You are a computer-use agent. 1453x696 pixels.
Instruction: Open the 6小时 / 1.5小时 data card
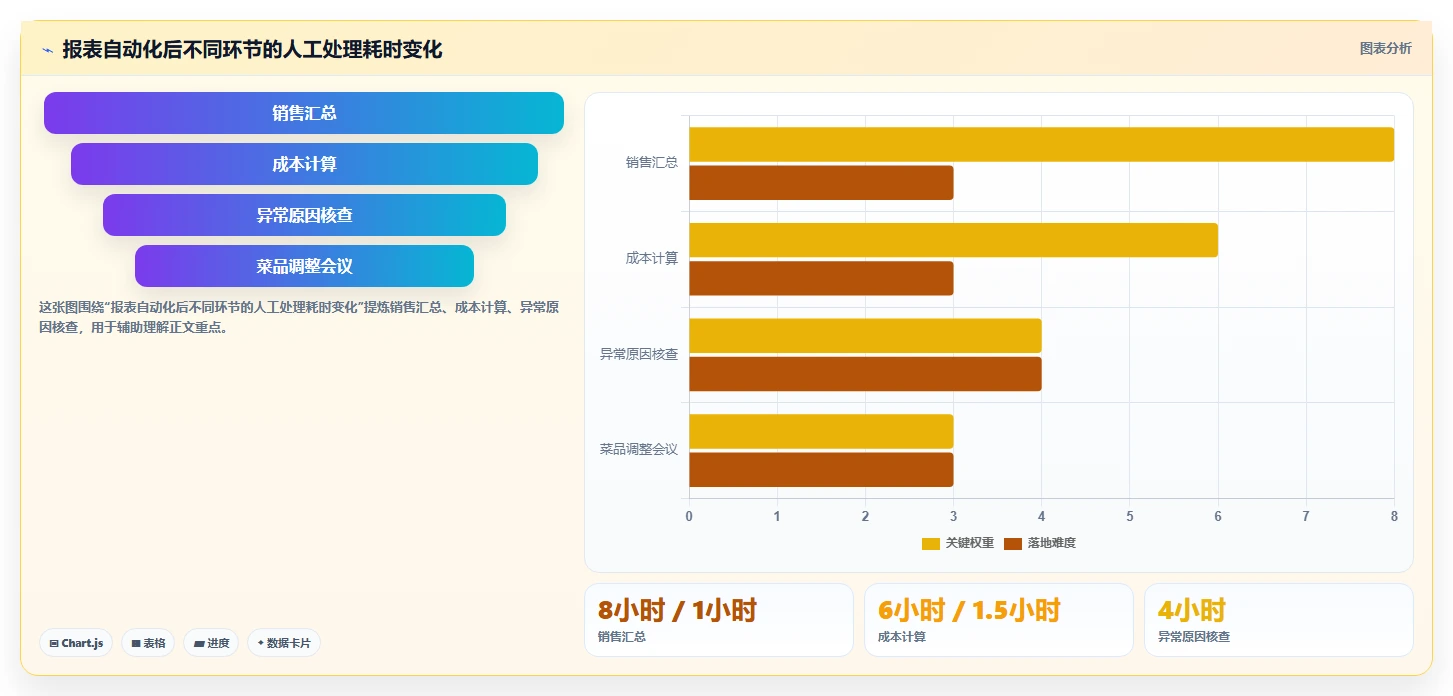pyautogui.click(x=999, y=620)
